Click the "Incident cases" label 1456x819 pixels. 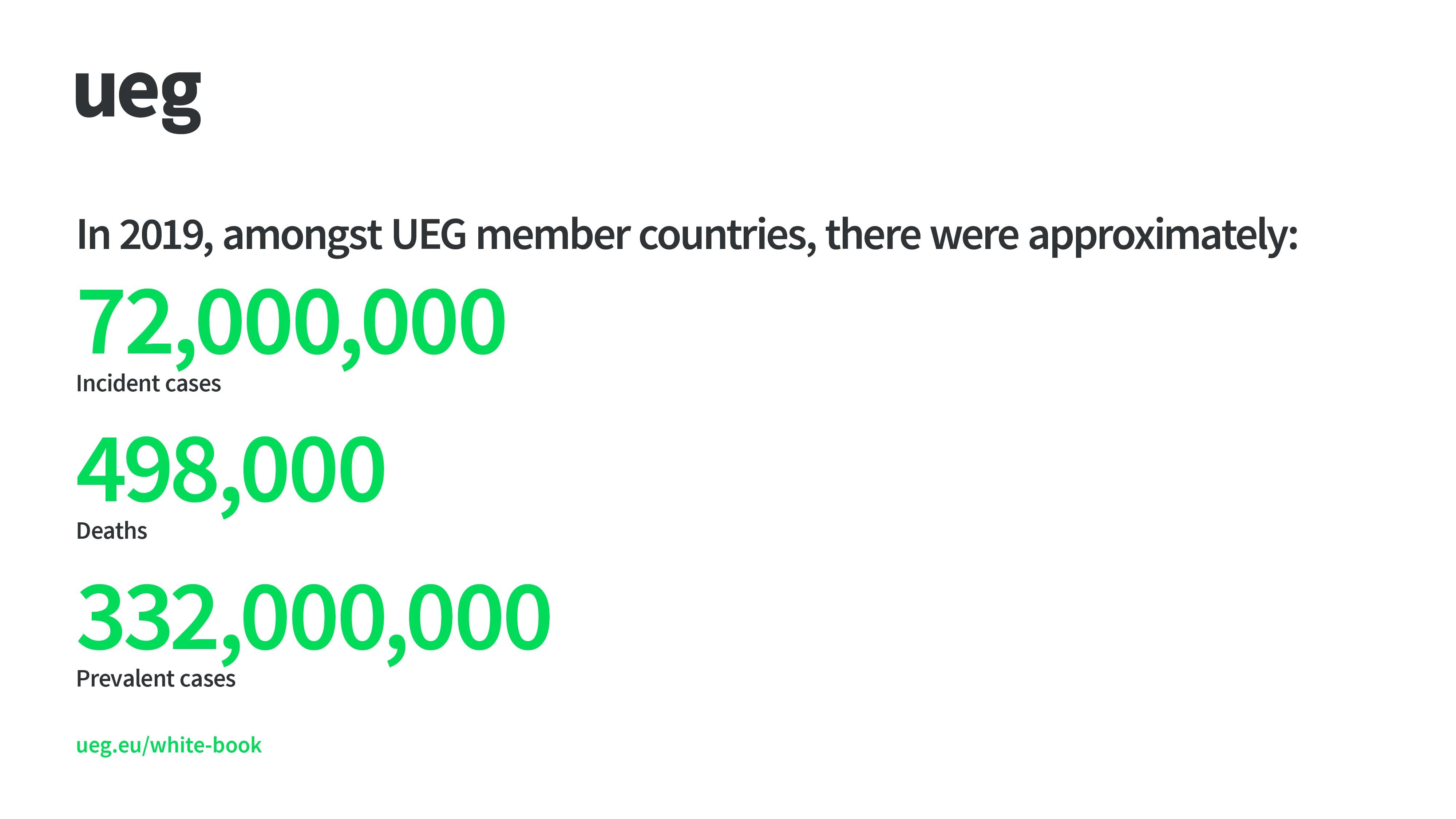(x=148, y=384)
